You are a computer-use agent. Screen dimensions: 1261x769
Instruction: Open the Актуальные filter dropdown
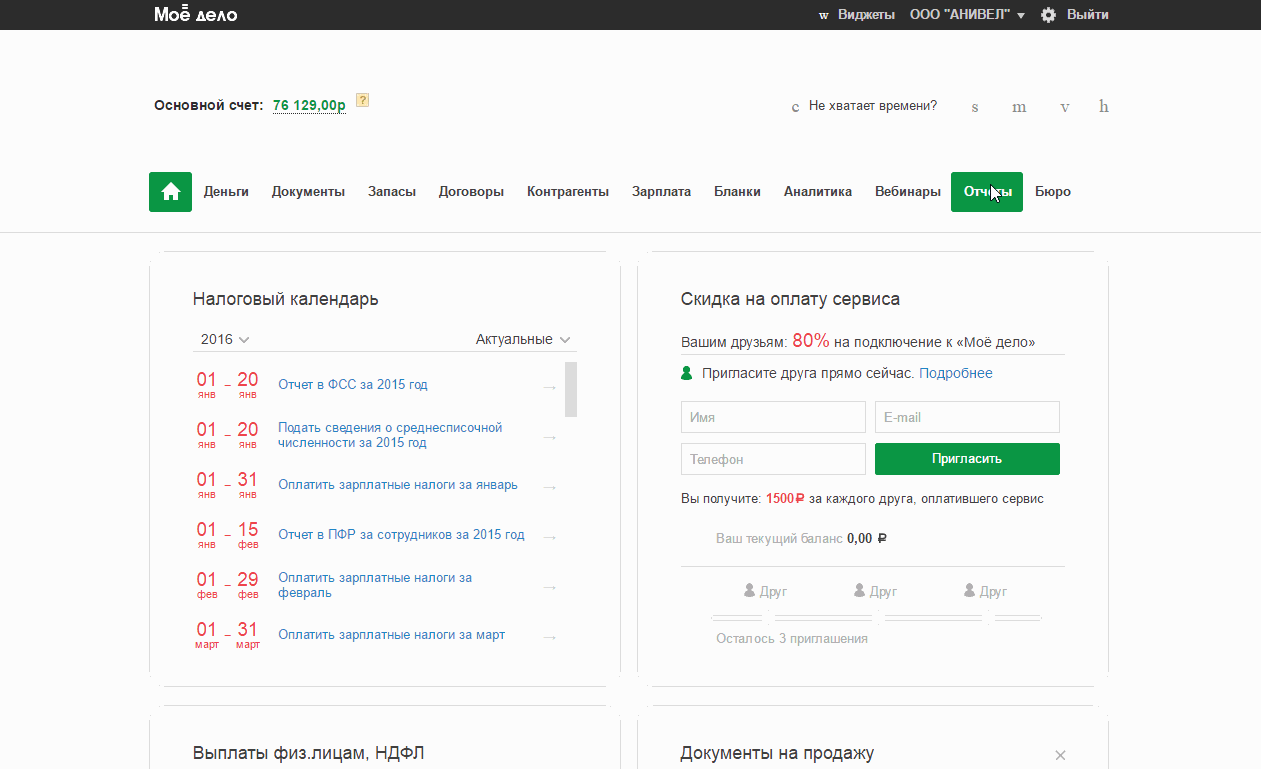pyautogui.click(x=523, y=339)
